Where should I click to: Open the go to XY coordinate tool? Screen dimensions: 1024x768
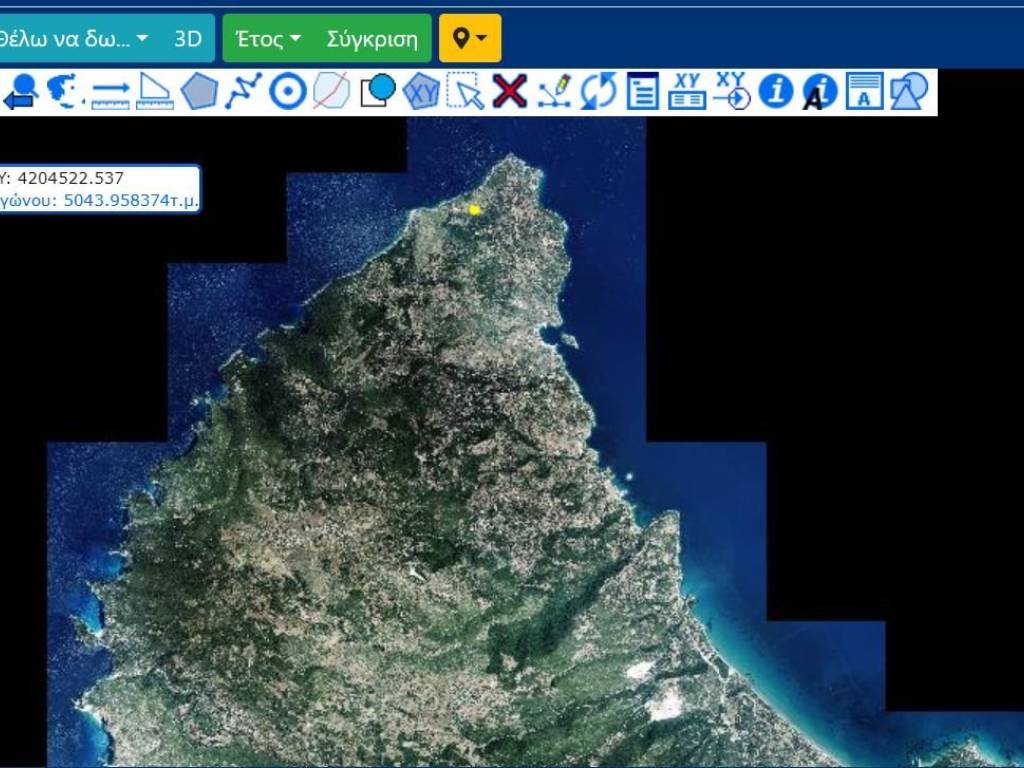tap(732, 92)
